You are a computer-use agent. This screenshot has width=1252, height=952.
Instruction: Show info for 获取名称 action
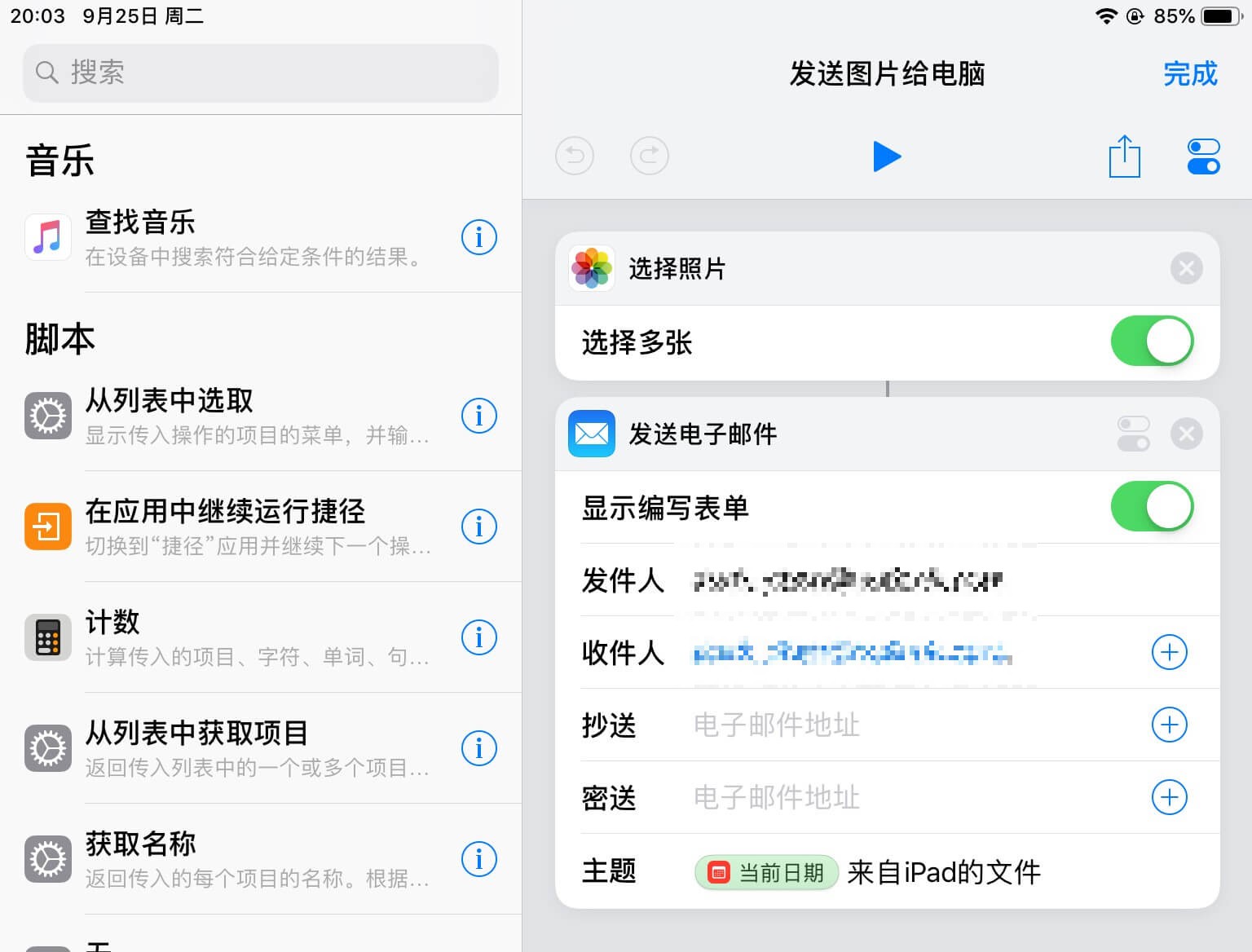point(479,859)
